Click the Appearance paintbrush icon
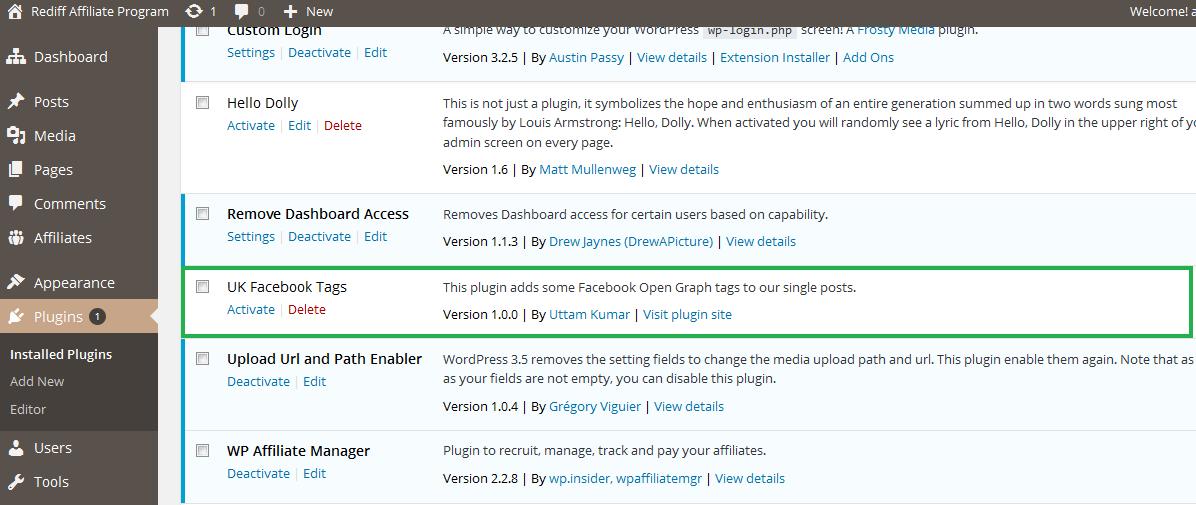The image size is (1196, 505). coord(15,282)
